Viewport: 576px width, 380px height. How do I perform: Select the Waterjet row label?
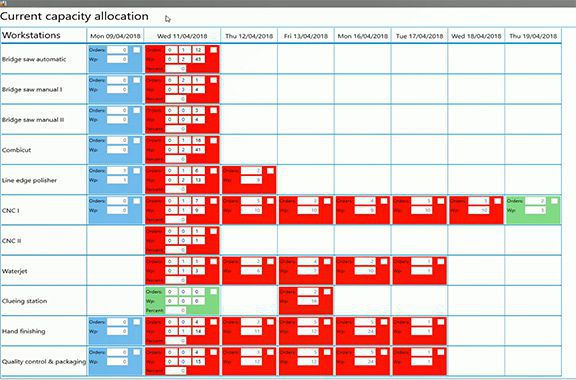tap(14, 271)
